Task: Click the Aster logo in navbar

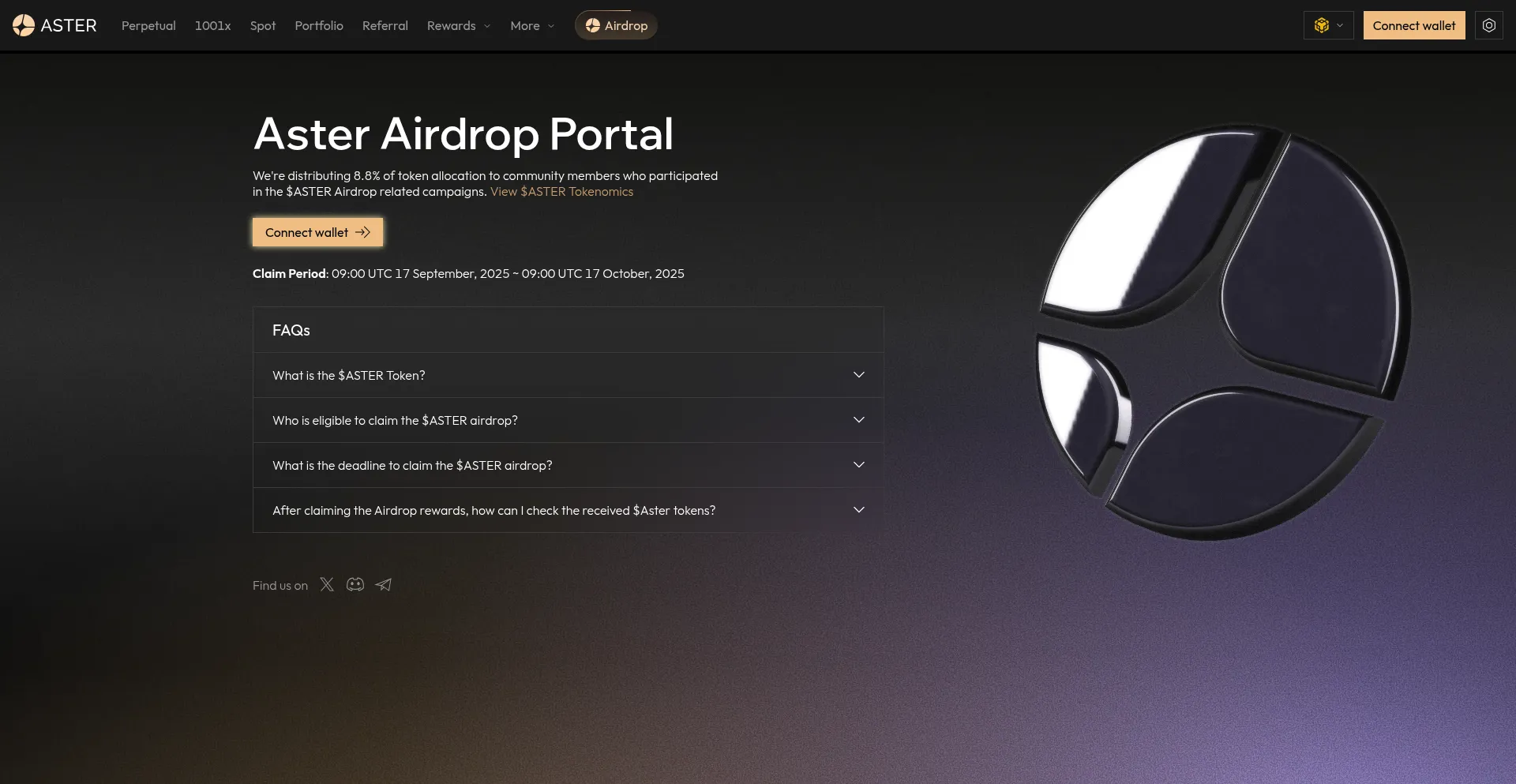Action: tap(54, 25)
